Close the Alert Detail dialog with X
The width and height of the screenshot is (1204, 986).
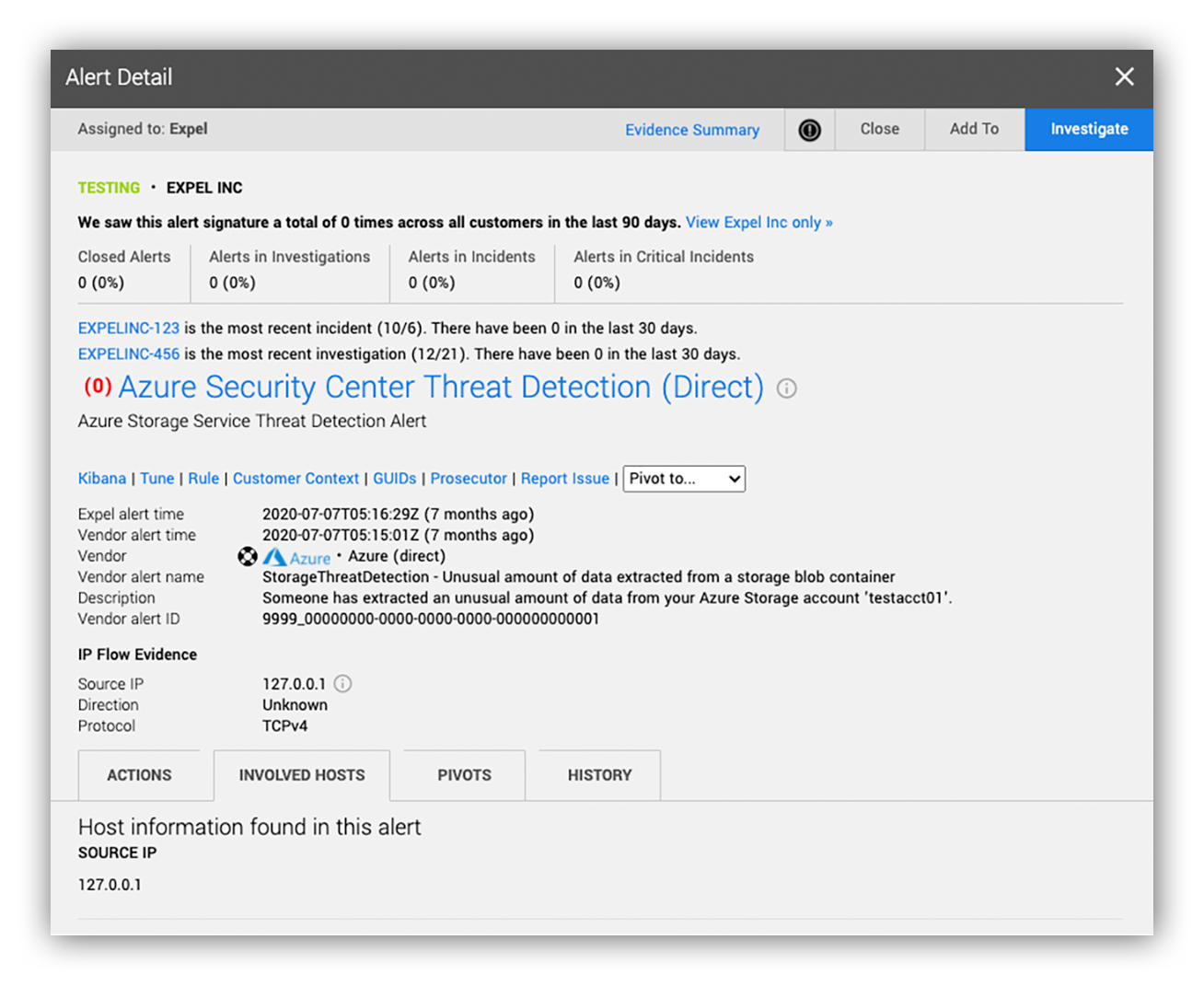tap(1124, 77)
